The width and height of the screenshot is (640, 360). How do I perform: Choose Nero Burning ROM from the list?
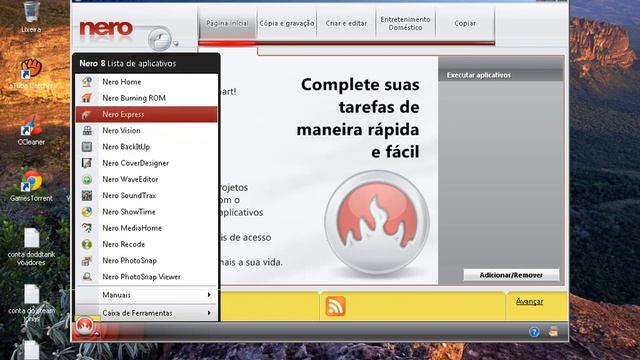(147, 98)
